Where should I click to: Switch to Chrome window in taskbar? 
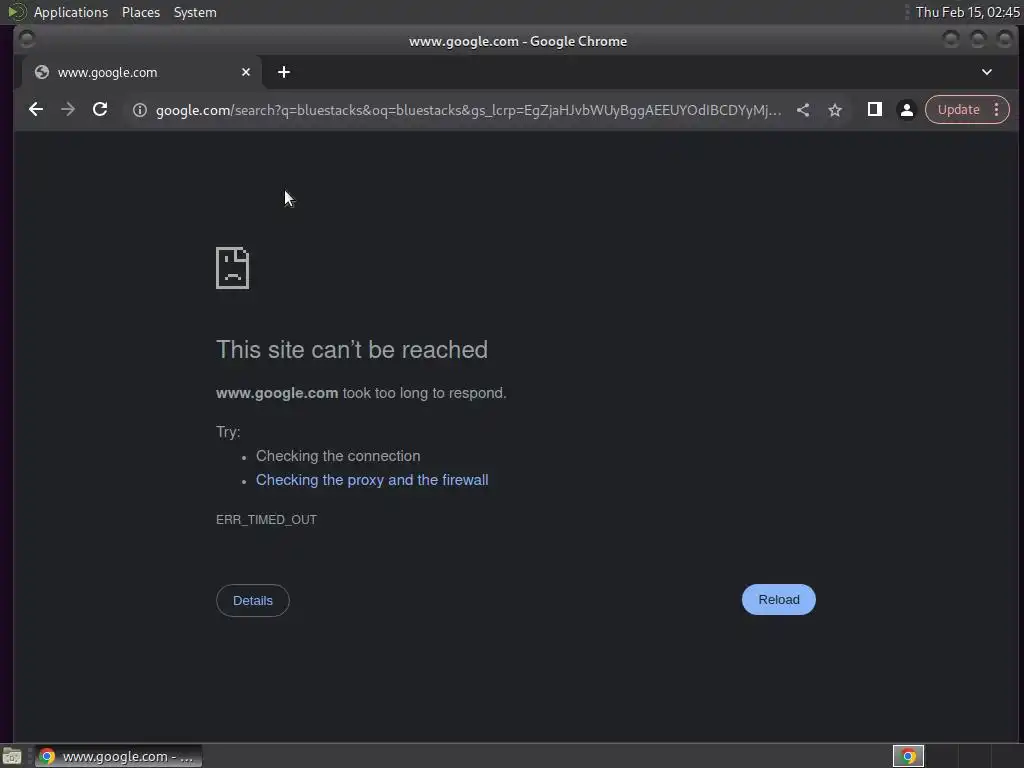coord(118,756)
